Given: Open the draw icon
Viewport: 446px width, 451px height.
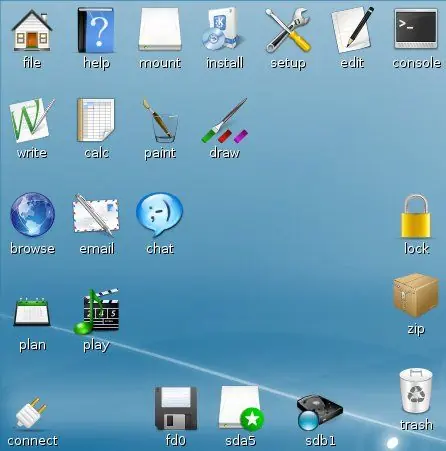Looking at the screenshot, I should tap(225, 121).
